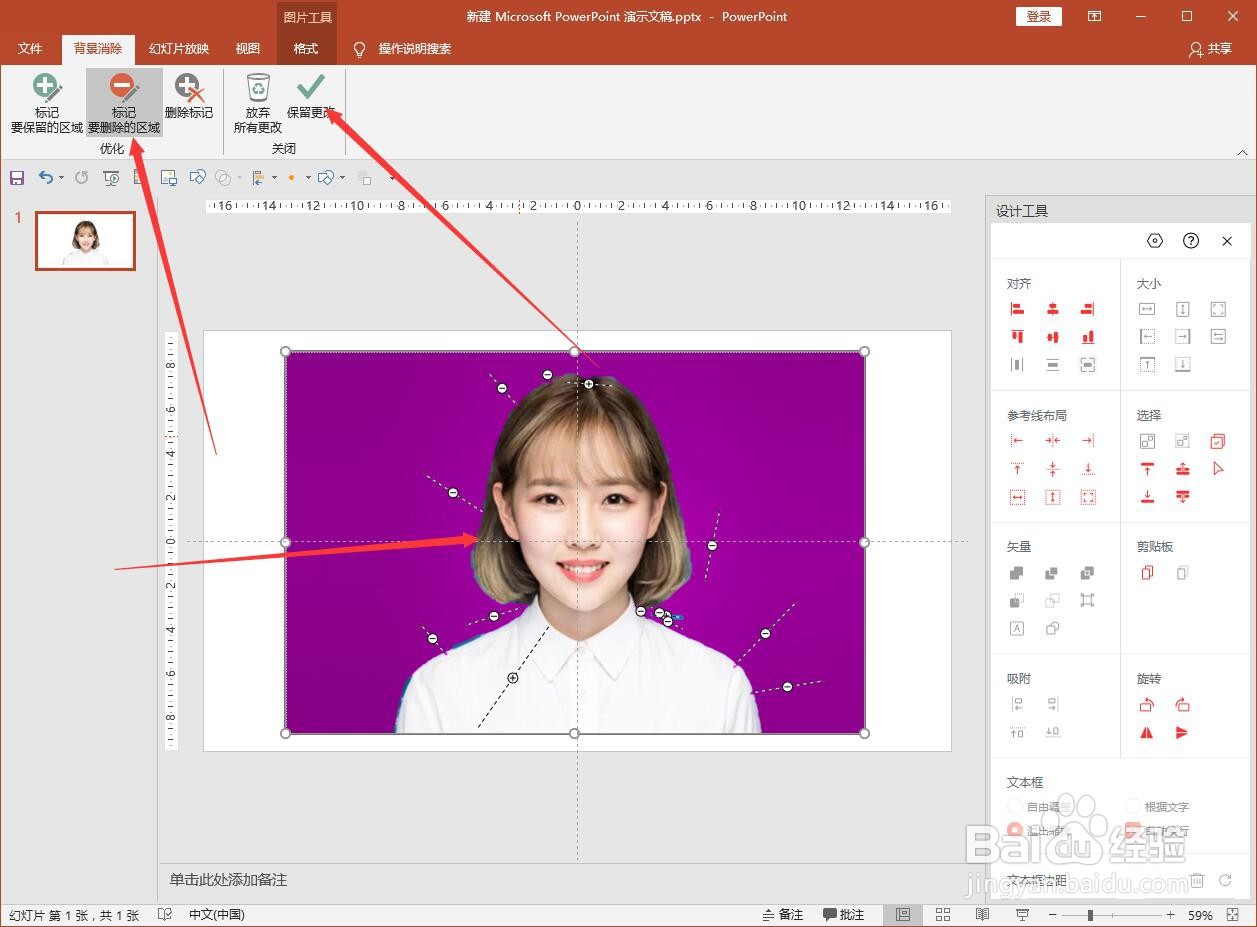The height and width of the screenshot is (927, 1257).
Task: Select slide 1 thumbnail
Action: (x=85, y=240)
